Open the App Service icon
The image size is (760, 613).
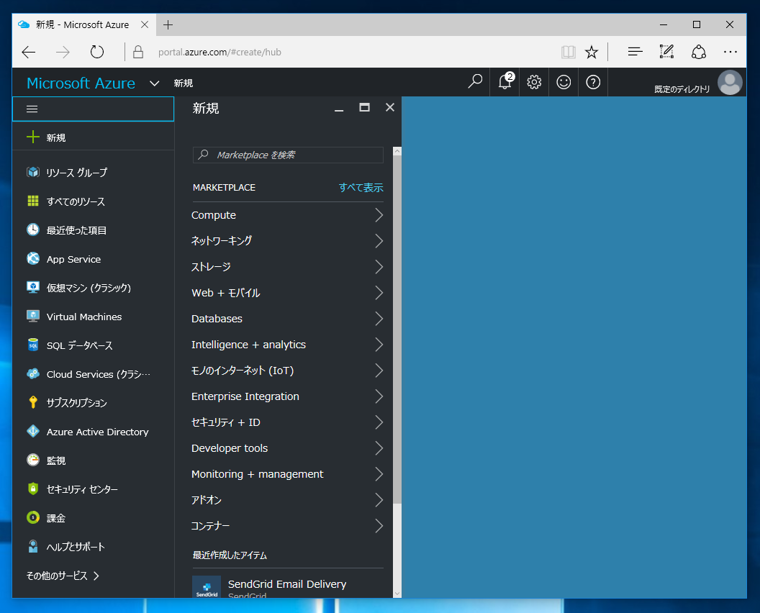tap(33, 259)
